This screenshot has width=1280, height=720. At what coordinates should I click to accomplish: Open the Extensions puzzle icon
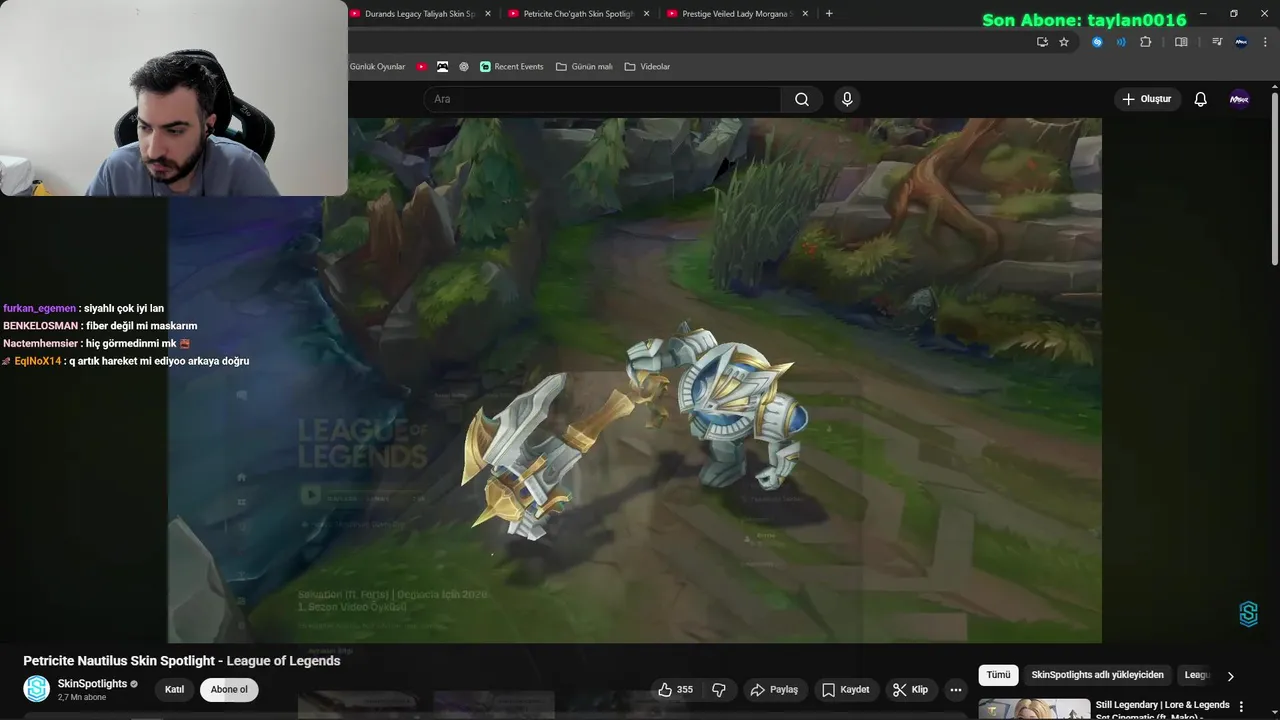pos(1146,42)
